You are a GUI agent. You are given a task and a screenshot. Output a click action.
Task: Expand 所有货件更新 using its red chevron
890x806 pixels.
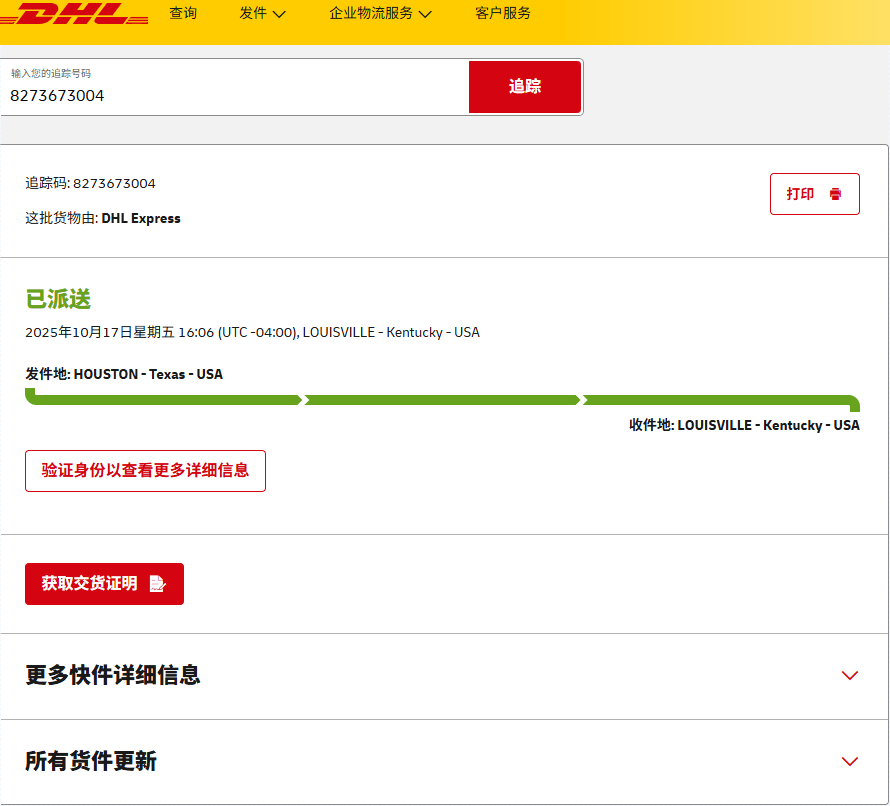coord(850,761)
